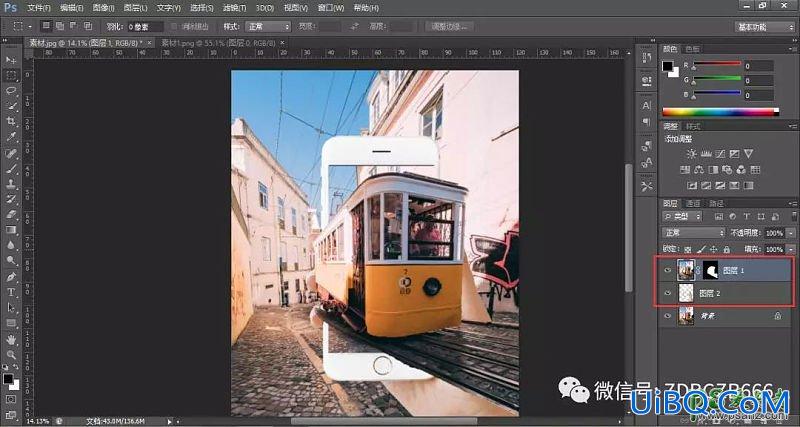Screen dimensions: 800x427
Task: Select the Rectangular Marquee tool in the toolbox
Action: pyautogui.click(x=11, y=76)
